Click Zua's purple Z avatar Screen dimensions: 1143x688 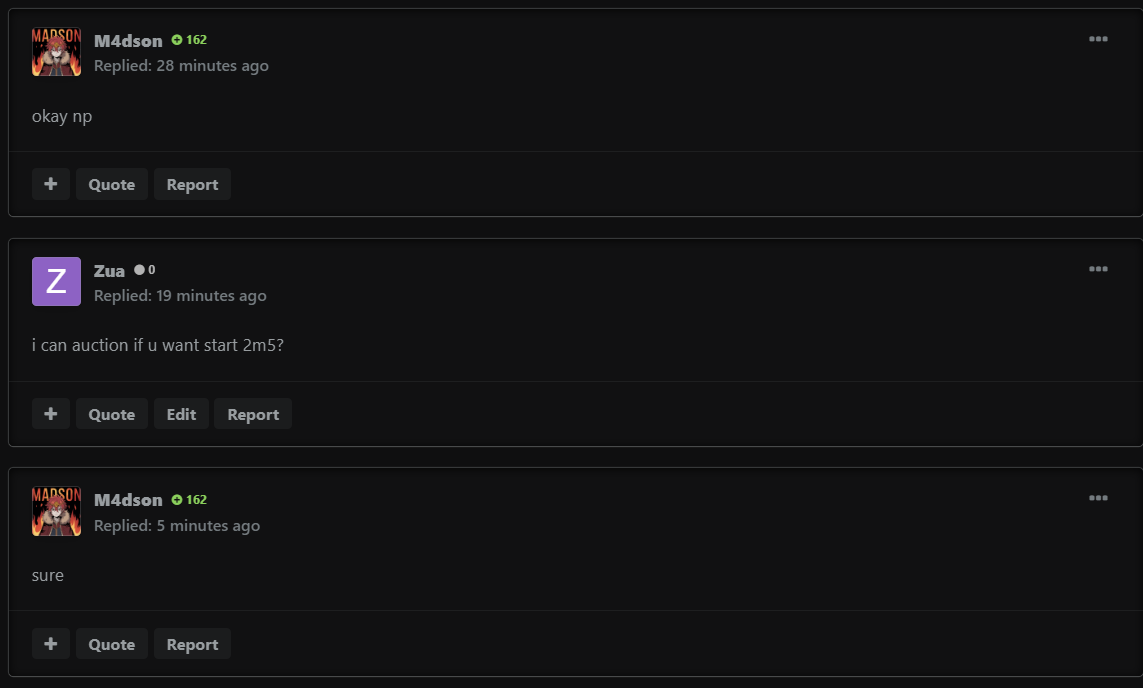point(56,282)
